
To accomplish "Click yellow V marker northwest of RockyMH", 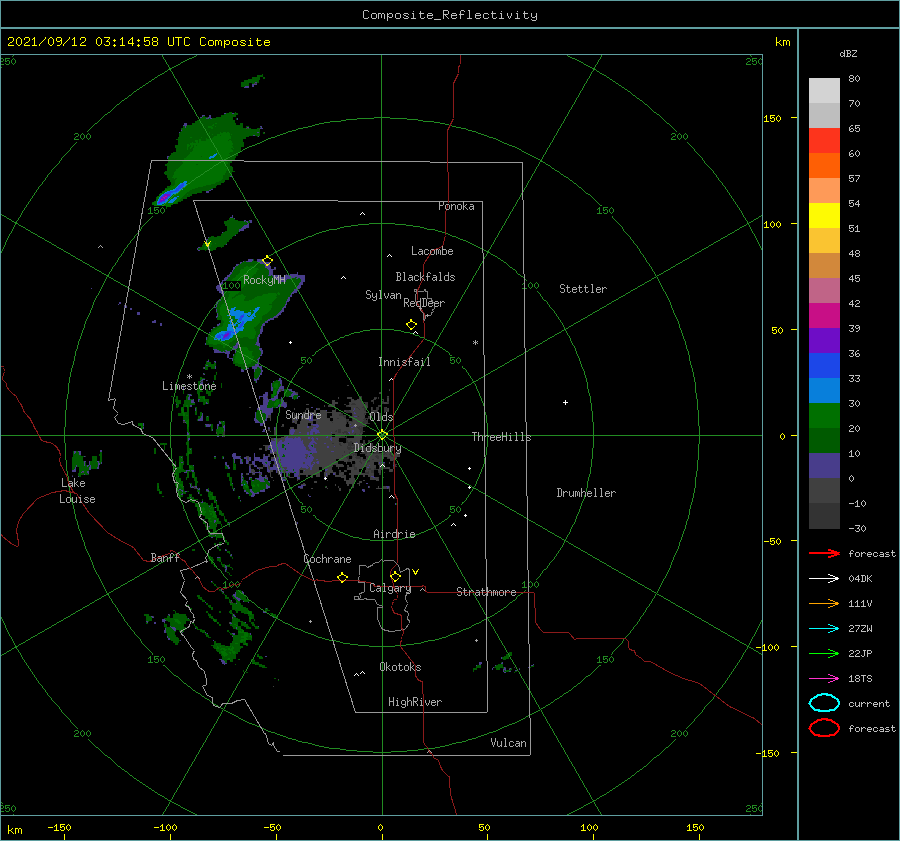I will (x=208, y=245).
